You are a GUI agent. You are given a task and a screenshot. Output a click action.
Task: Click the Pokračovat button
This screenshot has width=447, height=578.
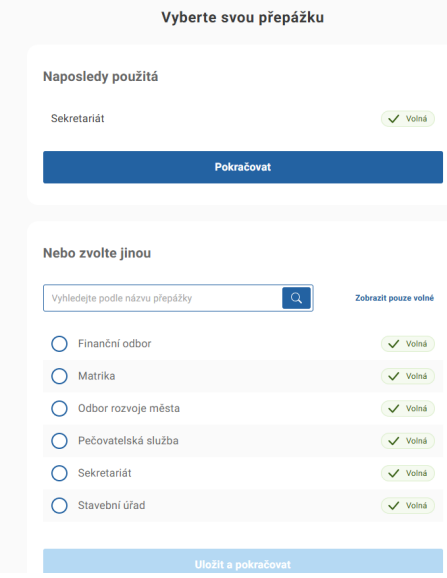pyautogui.click(x=243, y=167)
